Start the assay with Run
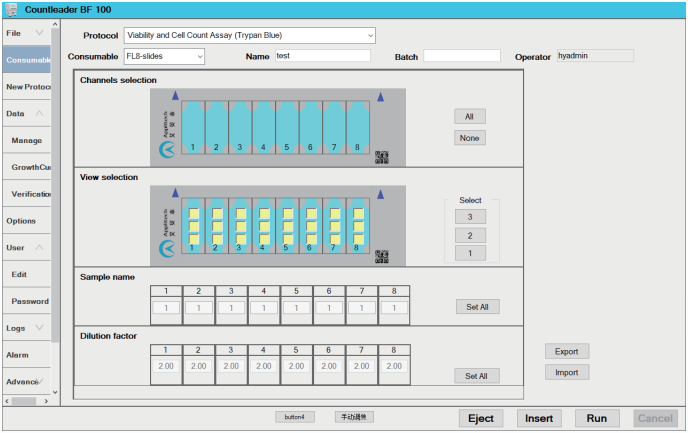Image resolution: width=688 pixels, height=433 pixels. (x=597, y=419)
